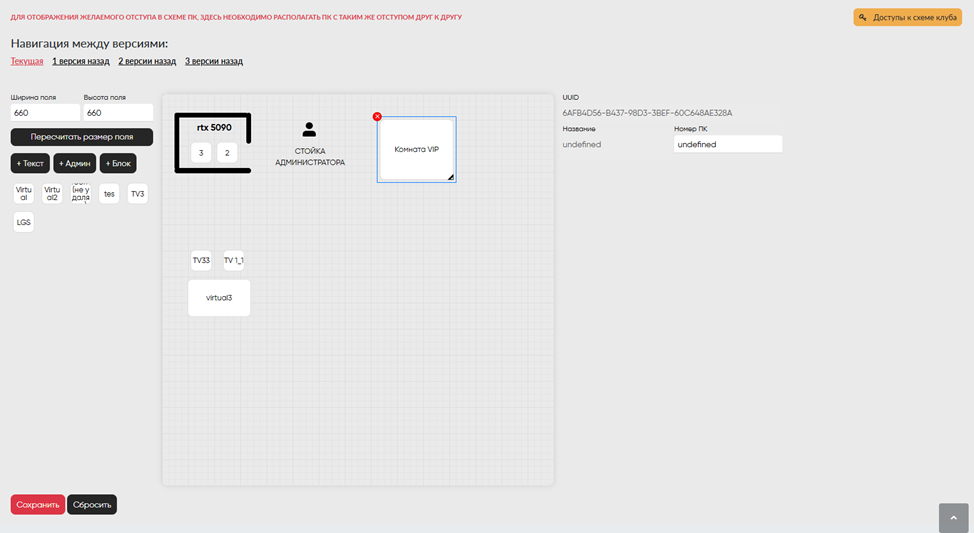The image size is (974, 533).
Task: Pick the TV 1_1 tile on the canvas
Action: (x=233, y=260)
